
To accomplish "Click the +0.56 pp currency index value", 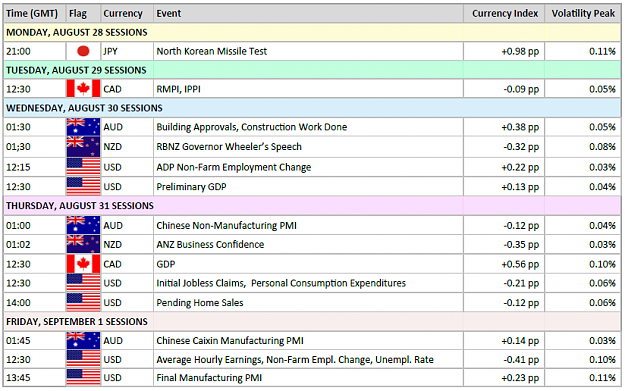I will (520, 264).
